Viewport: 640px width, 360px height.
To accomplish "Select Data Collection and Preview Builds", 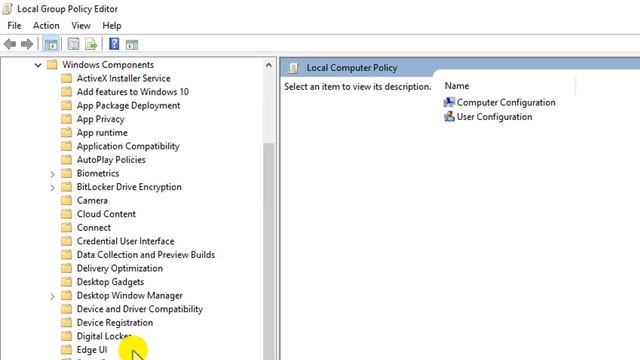I will pyautogui.click(x=146, y=255).
